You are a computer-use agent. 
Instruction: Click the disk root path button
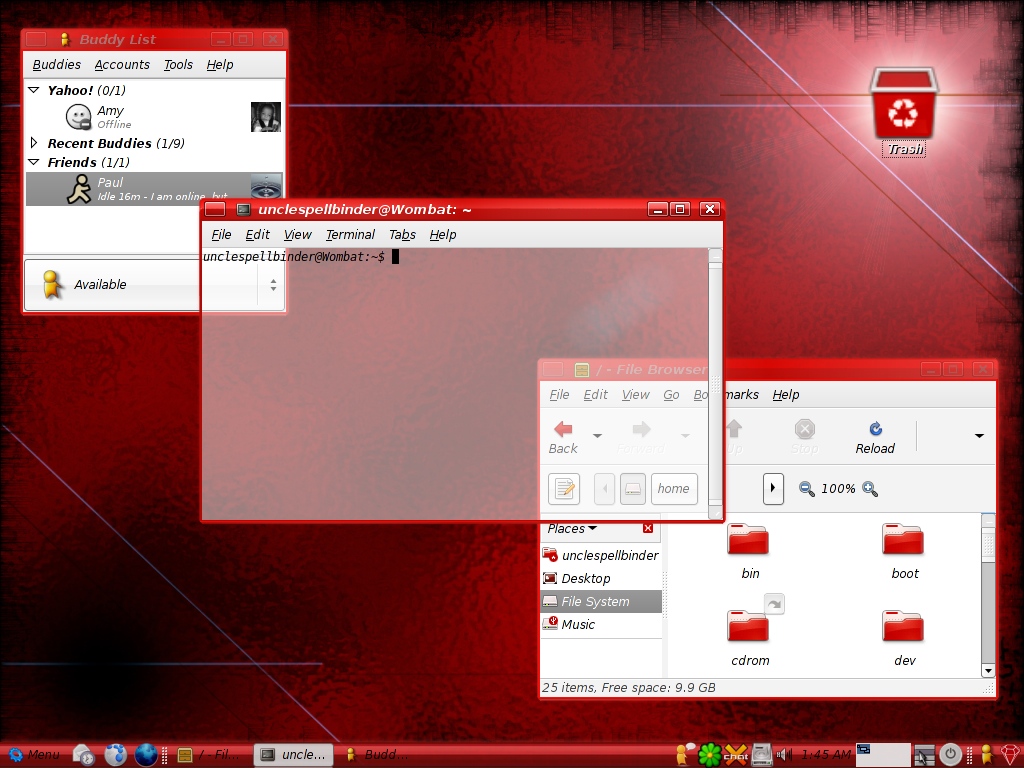632,488
